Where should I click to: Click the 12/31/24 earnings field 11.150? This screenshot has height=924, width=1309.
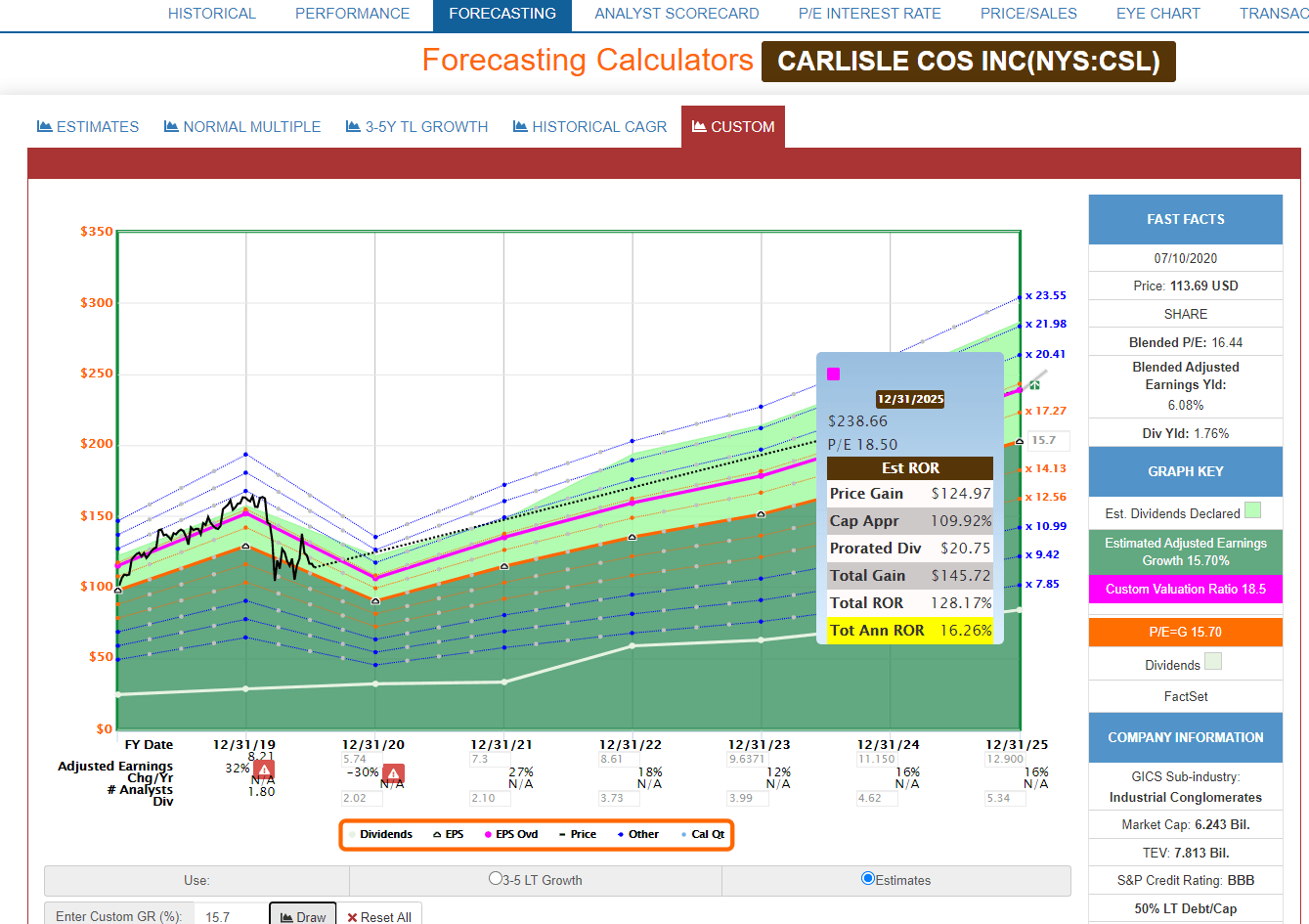(877, 759)
